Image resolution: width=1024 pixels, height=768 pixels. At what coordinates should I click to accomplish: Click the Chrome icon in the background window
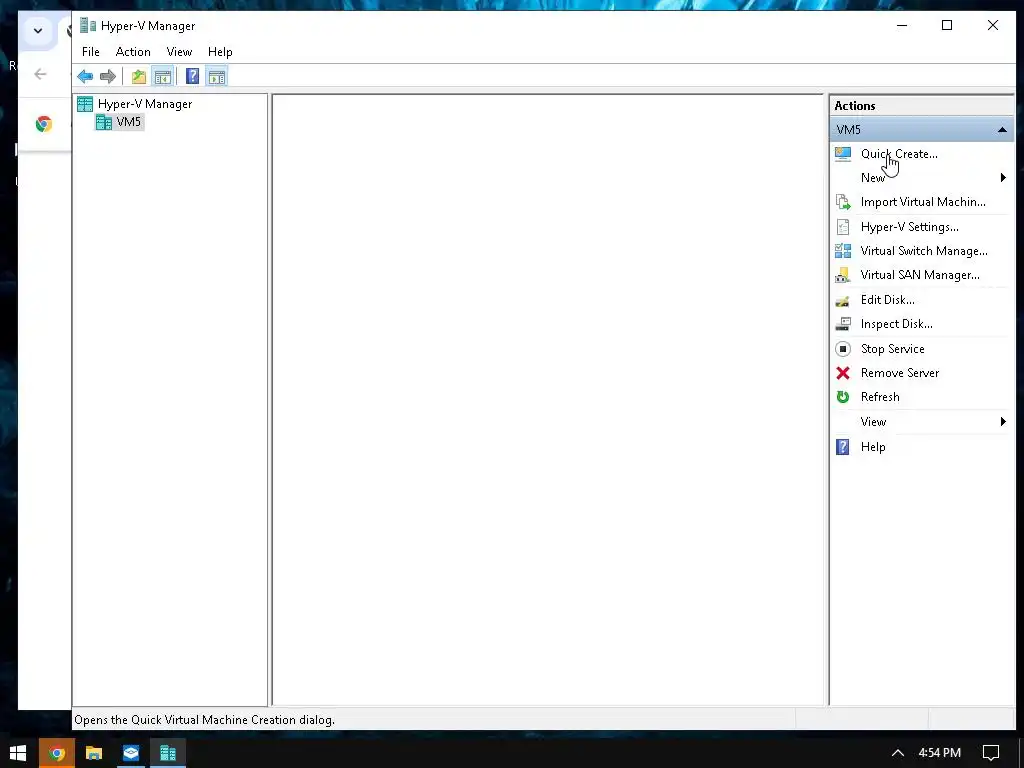tap(44, 124)
